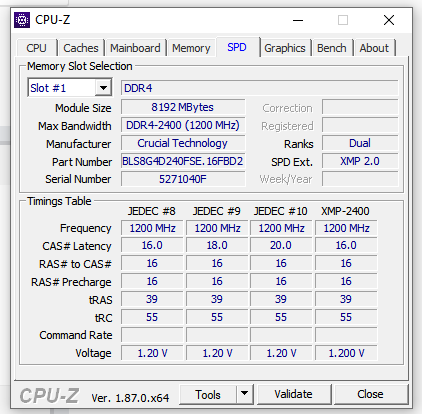The image size is (422, 414).
Task: Click the JEDEC #8 column header
Action: [152, 211]
